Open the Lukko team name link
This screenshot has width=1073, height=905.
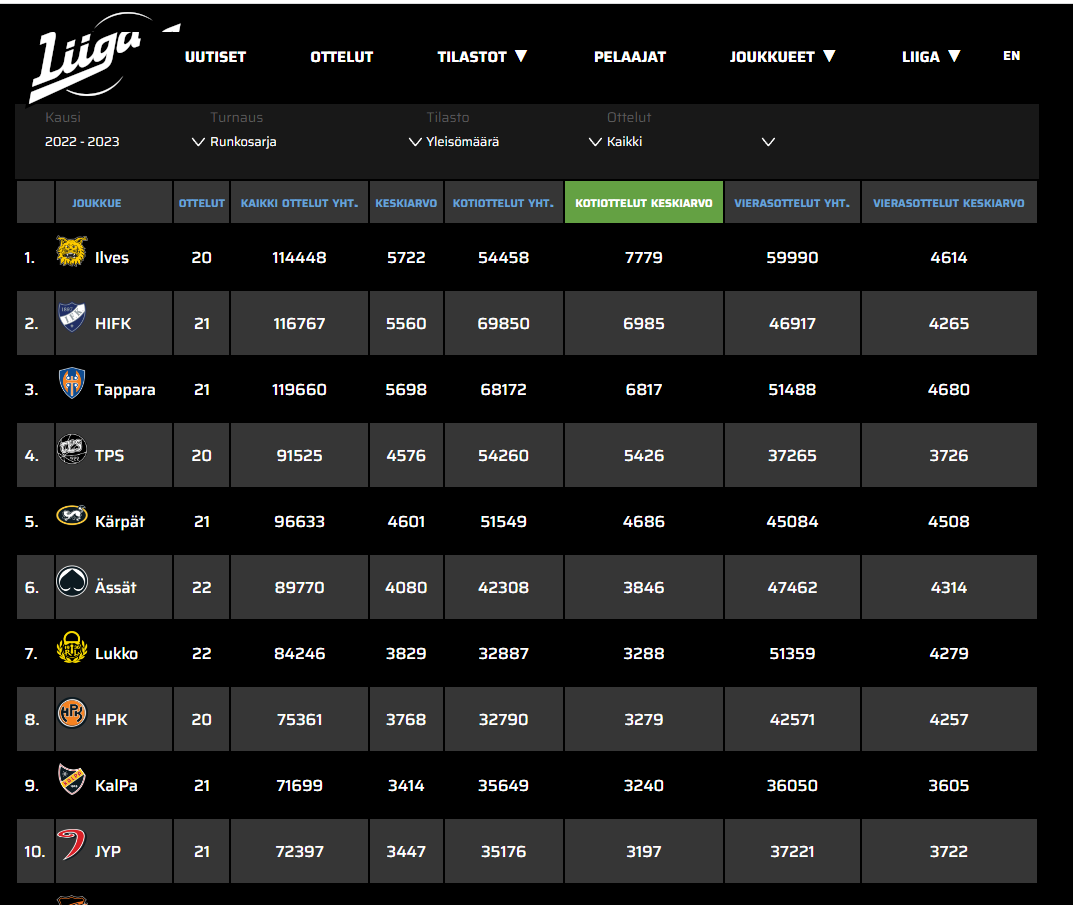(x=116, y=654)
